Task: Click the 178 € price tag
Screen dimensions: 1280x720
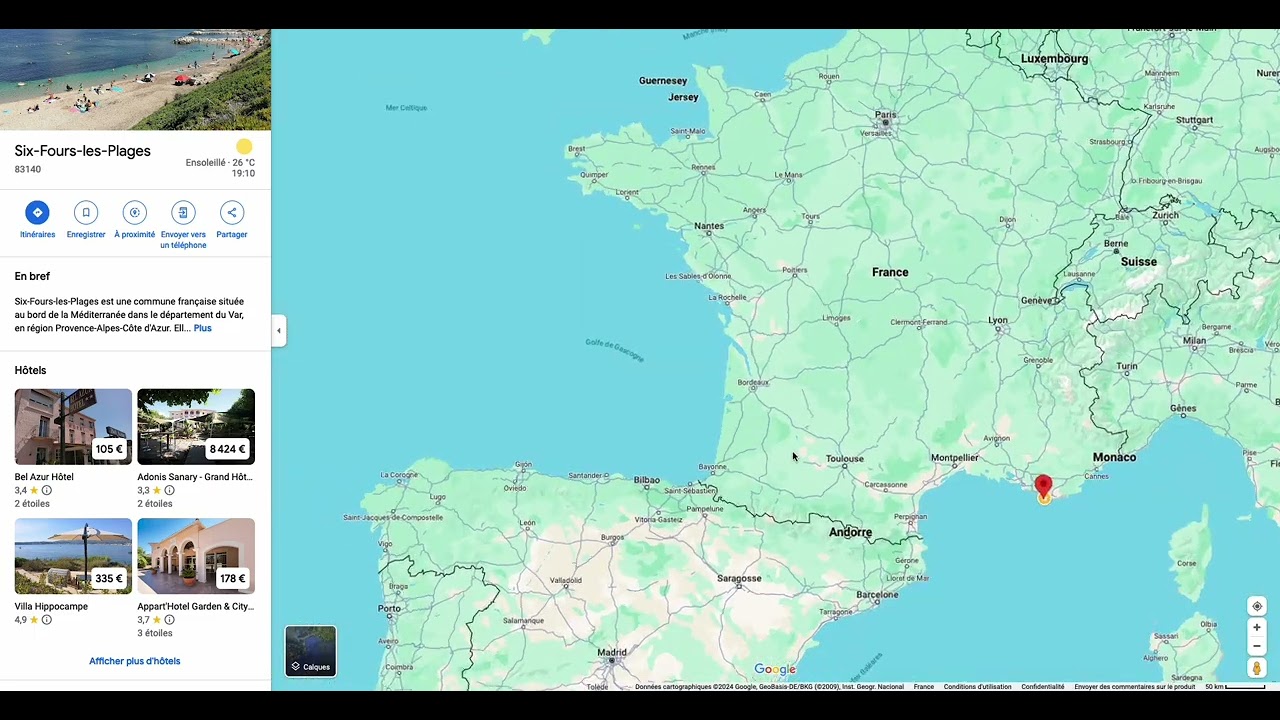Action: click(232, 578)
